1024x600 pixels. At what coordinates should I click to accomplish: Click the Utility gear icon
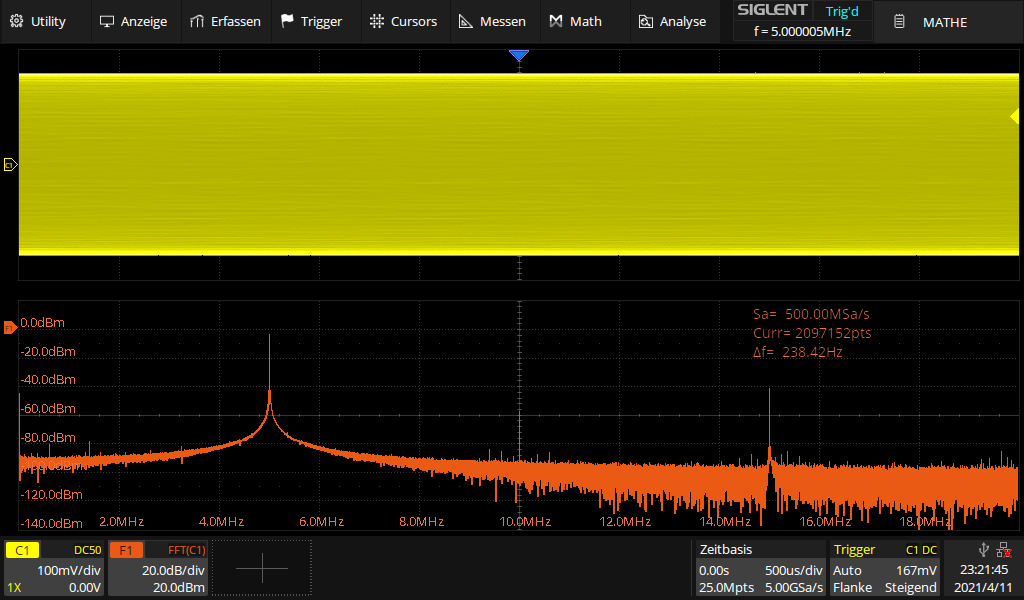17,22
